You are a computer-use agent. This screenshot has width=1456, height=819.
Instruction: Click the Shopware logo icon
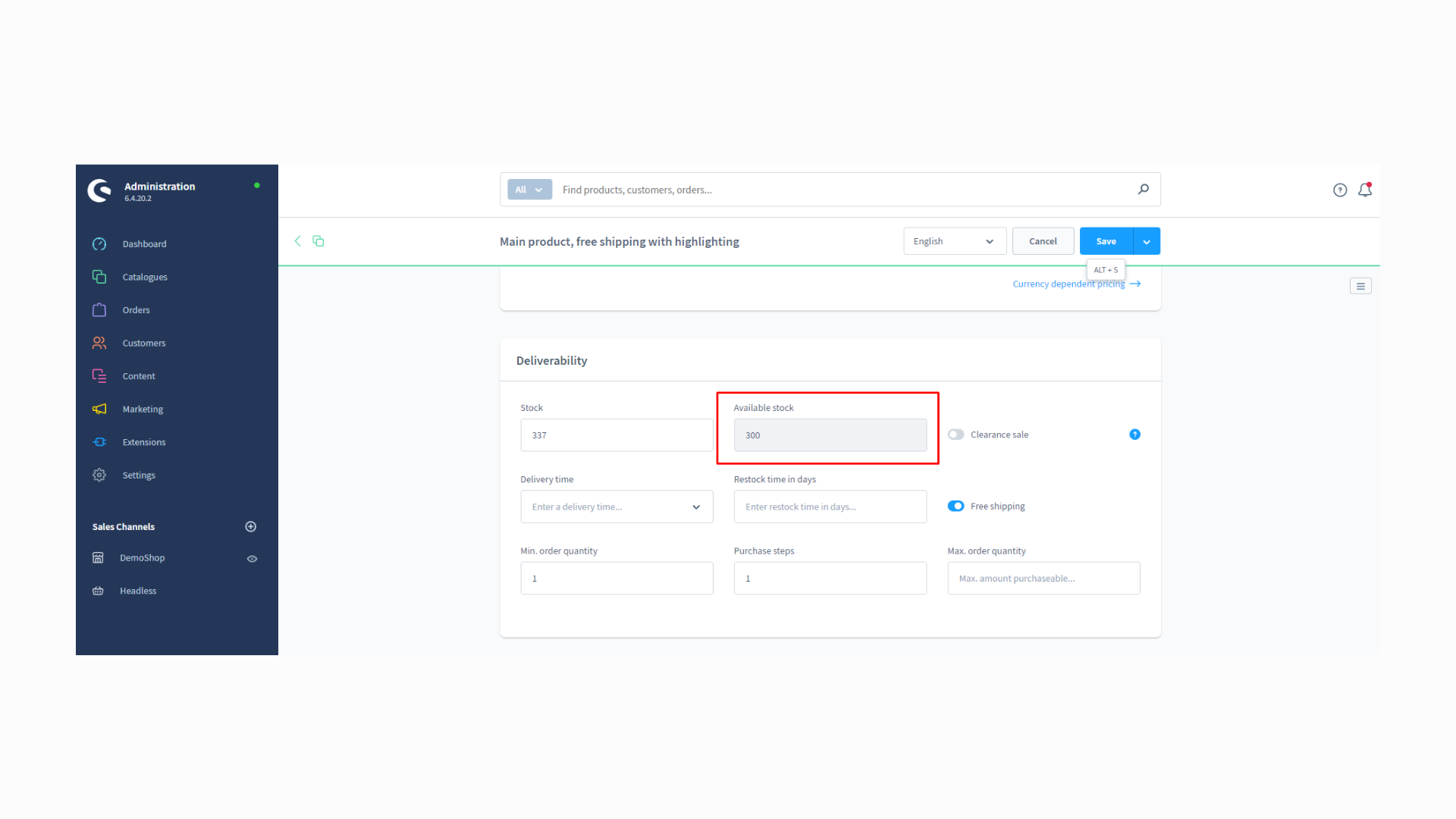point(99,190)
